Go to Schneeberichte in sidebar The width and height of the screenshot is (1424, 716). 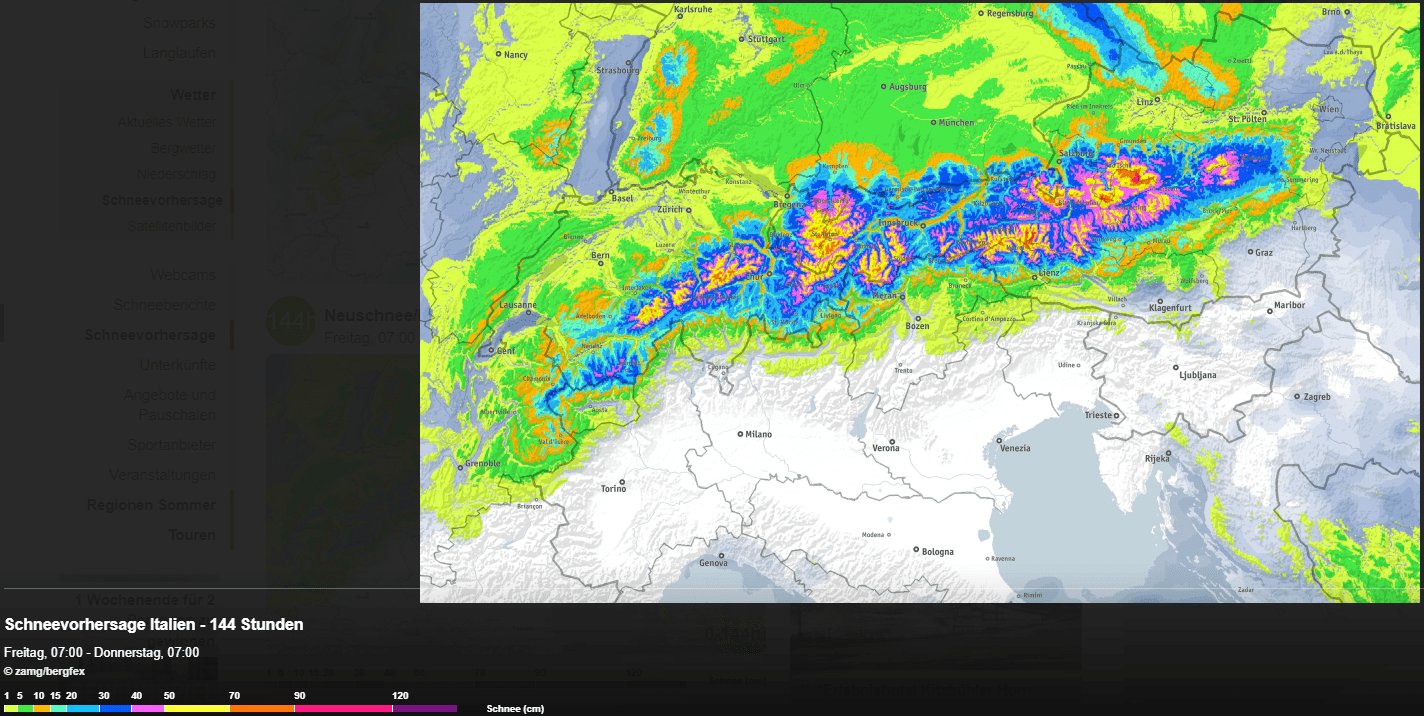[164, 305]
